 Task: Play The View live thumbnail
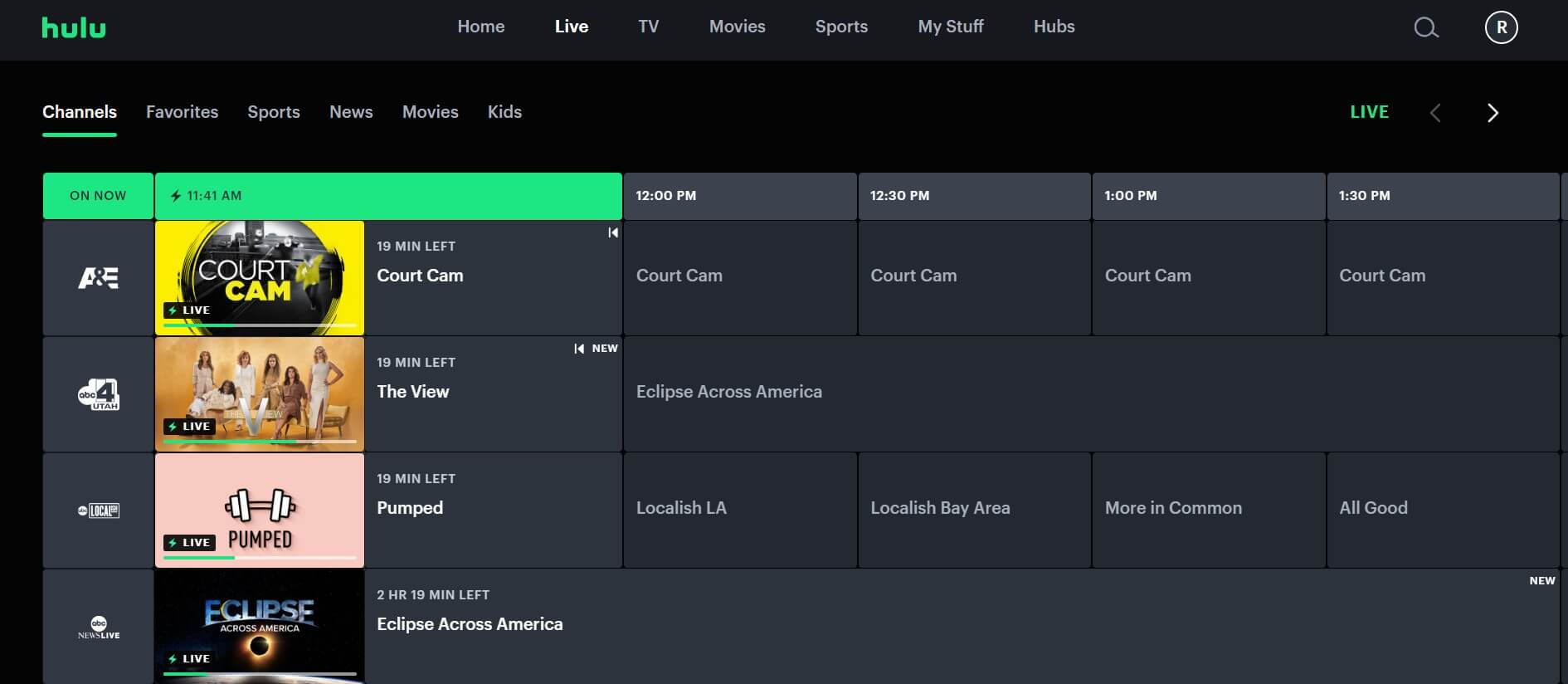(x=260, y=394)
